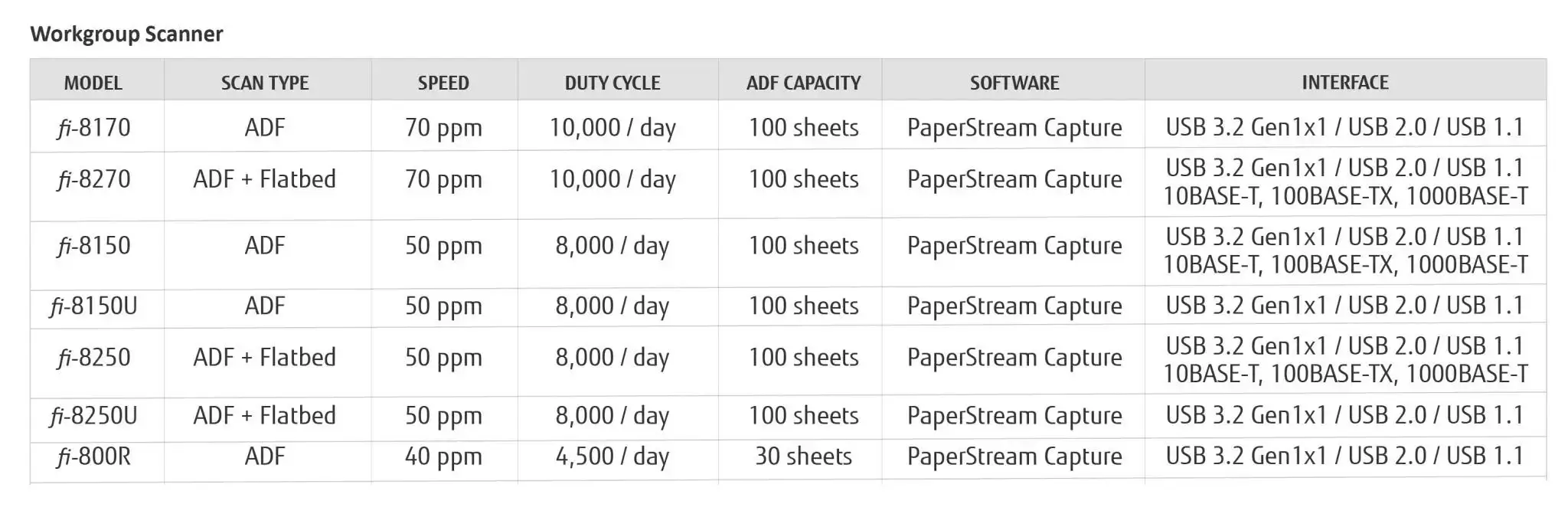Click PaperStream Capture in fi-8170 row
The width and height of the screenshot is (1568, 527).
click(1014, 128)
